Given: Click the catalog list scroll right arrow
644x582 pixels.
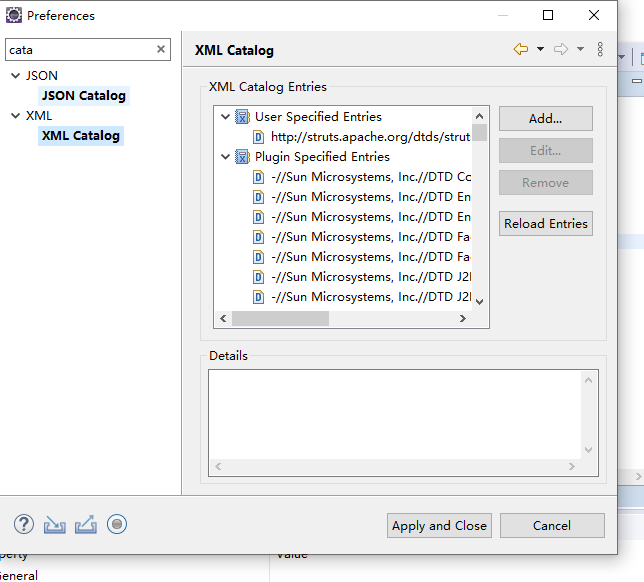Looking at the screenshot, I should (x=463, y=318).
